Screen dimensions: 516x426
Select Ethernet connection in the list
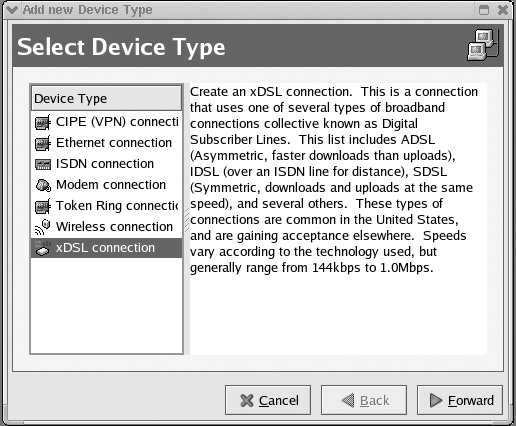pos(107,143)
